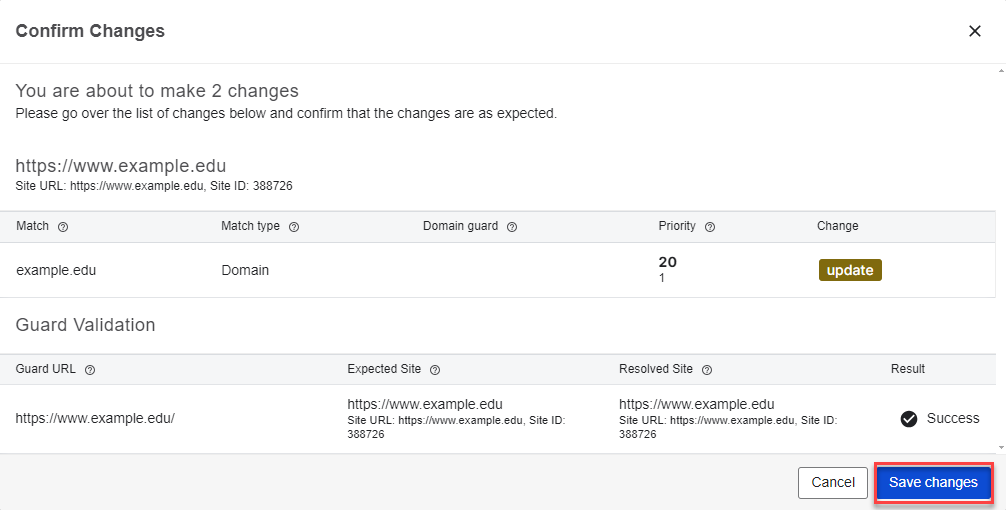Viewport: 1006px width, 510px height.
Task: Click the Guard Validation section heading
Action: [85, 325]
